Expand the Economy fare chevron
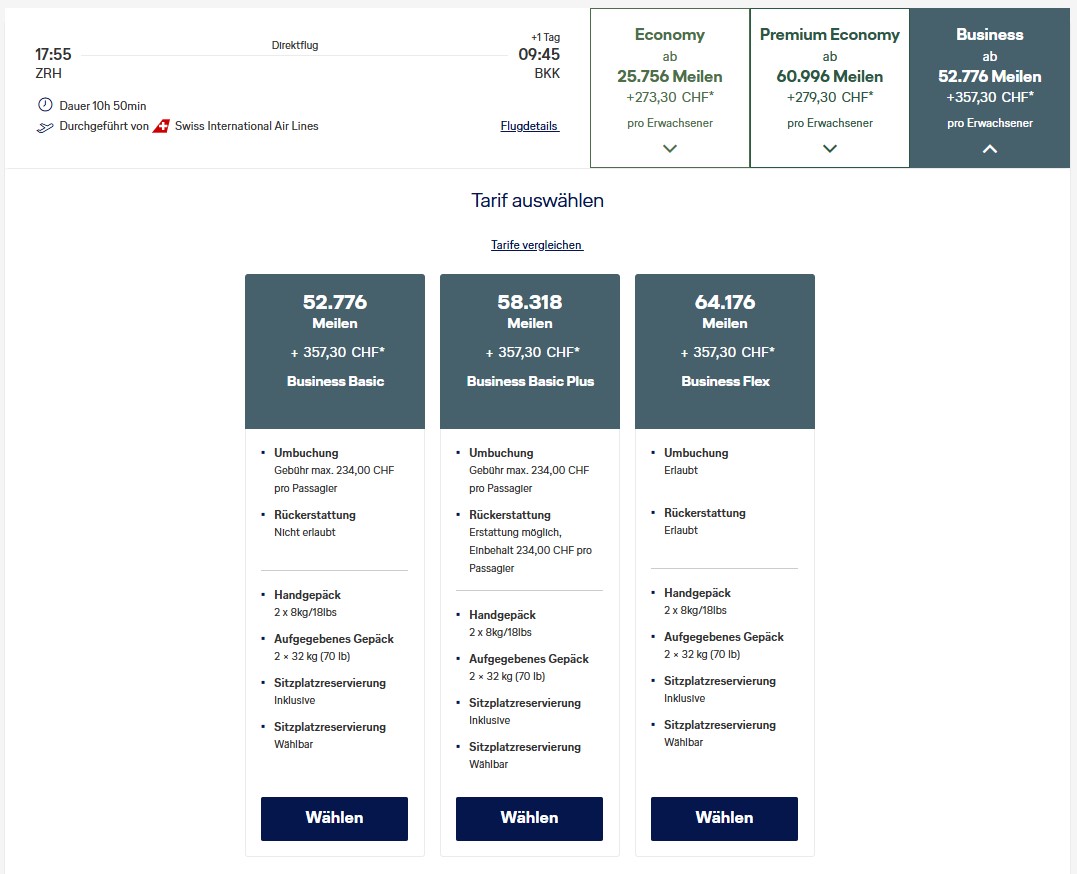 tap(670, 148)
